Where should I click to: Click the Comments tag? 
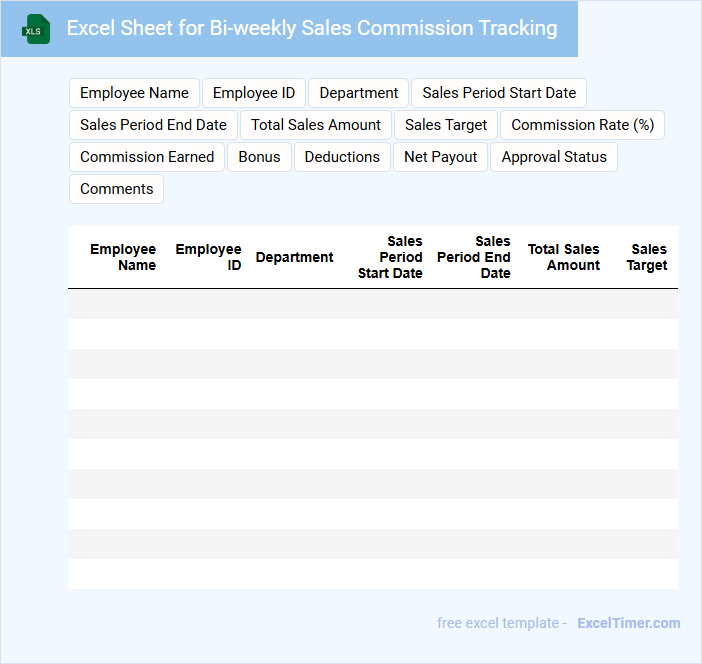pyautogui.click(x=116, y=189)
